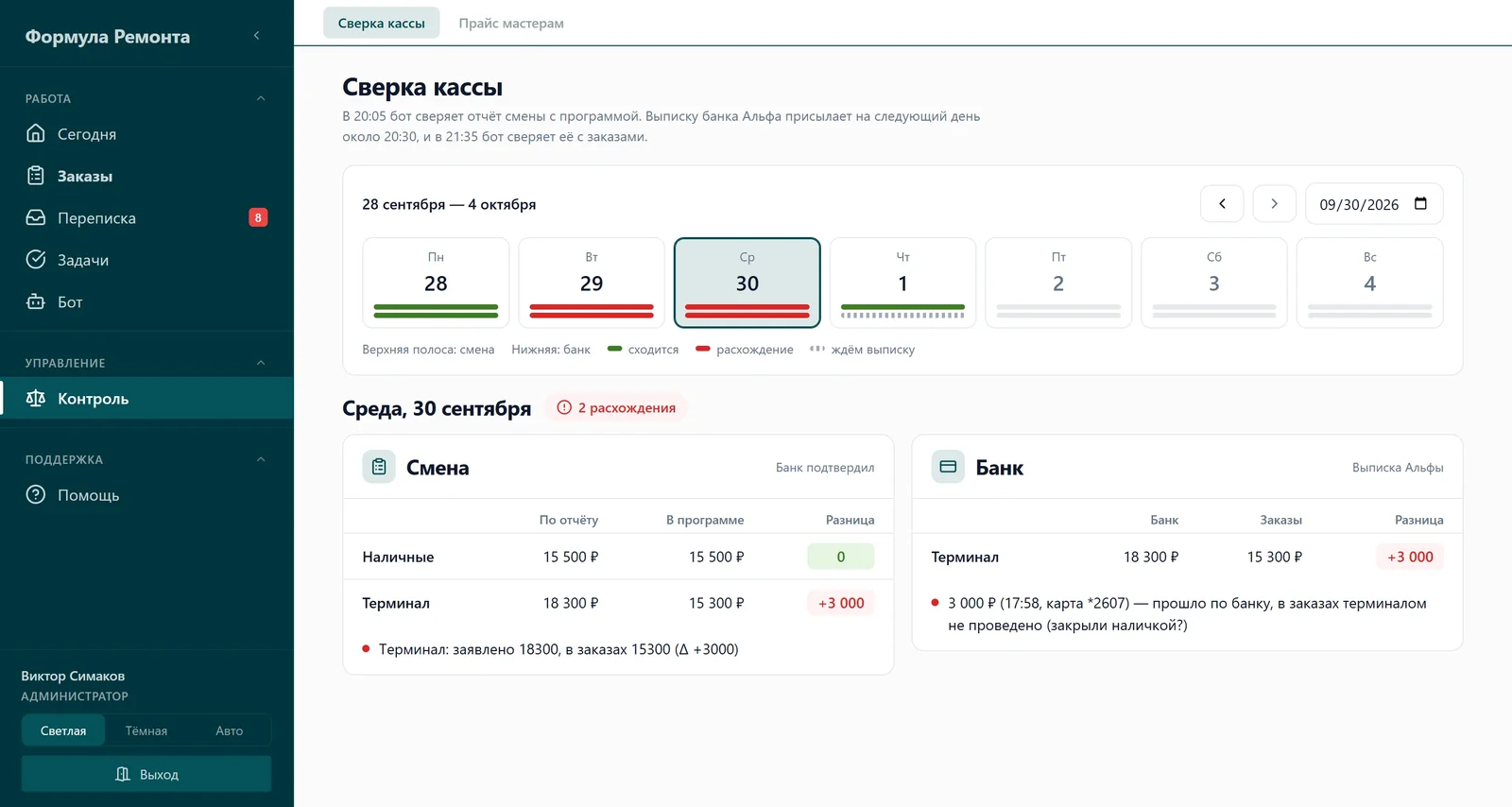Image resolution: width=1512 pixels, height=807 pixels.
Task: Select Friday 2 day card
Action: tap(1058, 283)
